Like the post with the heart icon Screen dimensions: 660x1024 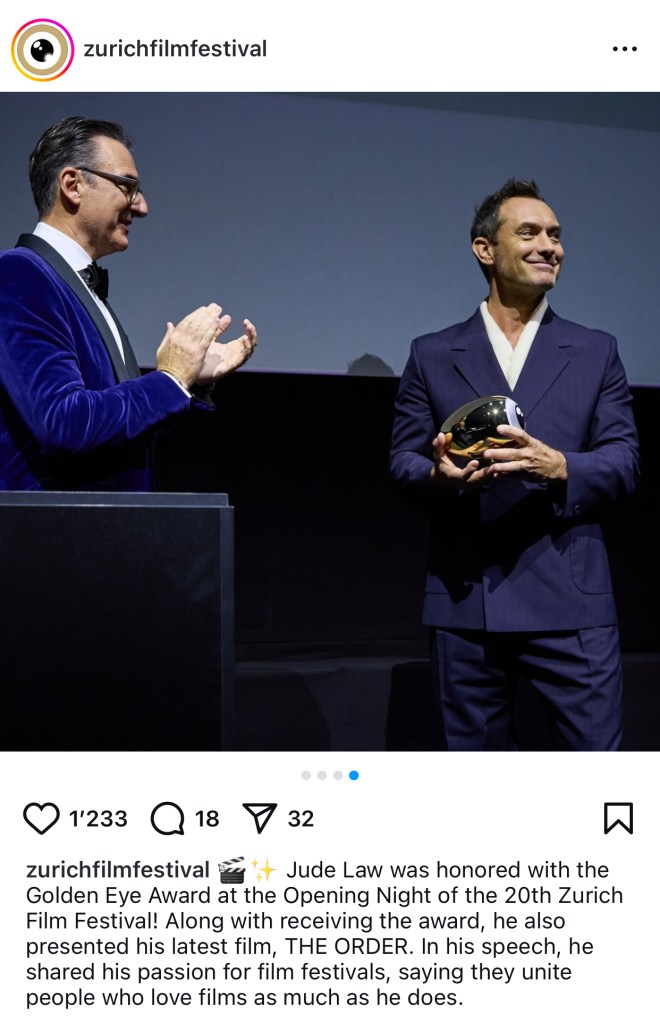click(41, 818)
